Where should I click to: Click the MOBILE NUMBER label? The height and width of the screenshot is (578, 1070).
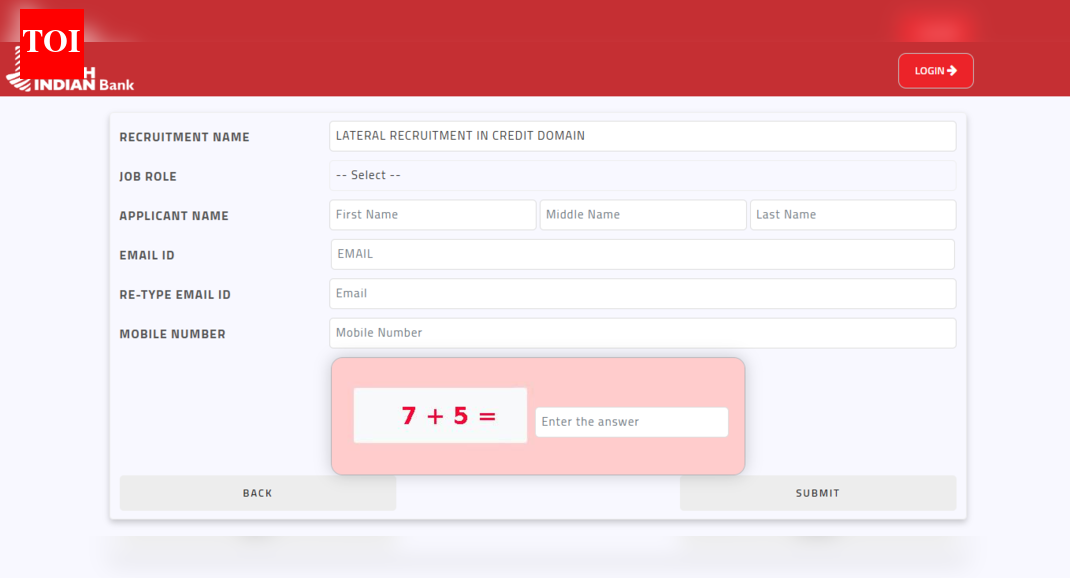[x=172, y=334]
